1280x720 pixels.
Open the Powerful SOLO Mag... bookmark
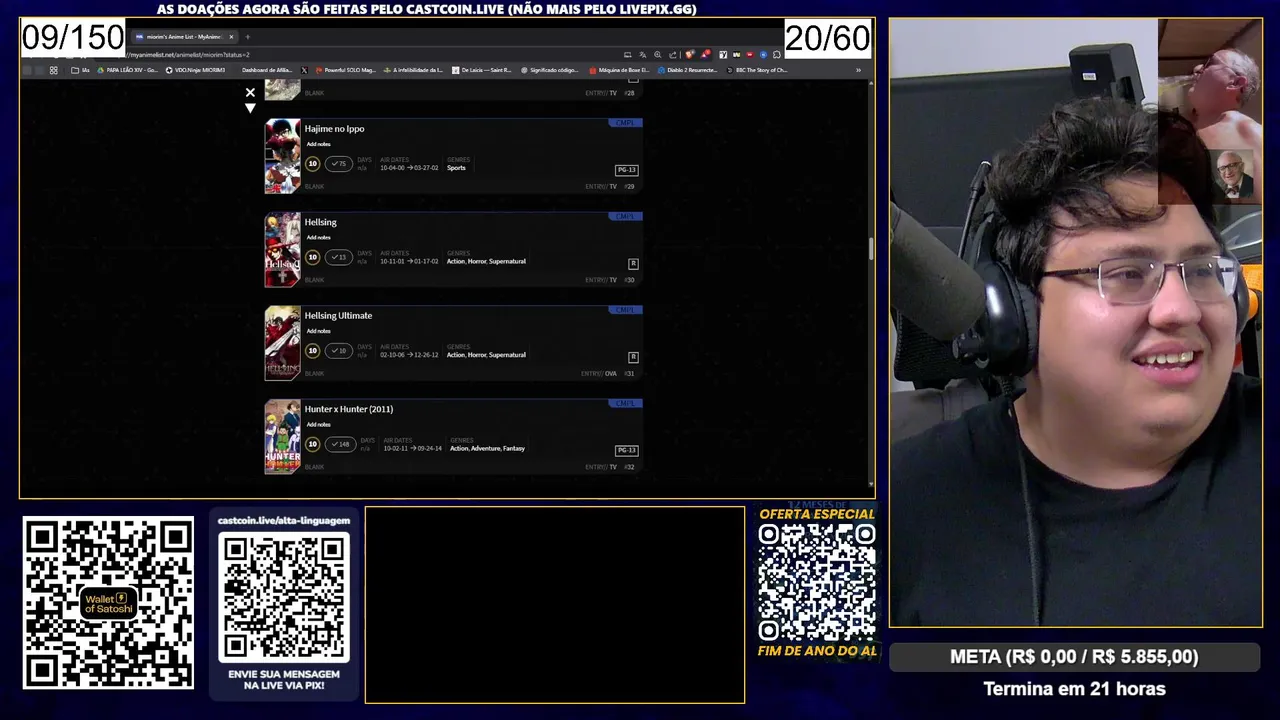(345, 70)
